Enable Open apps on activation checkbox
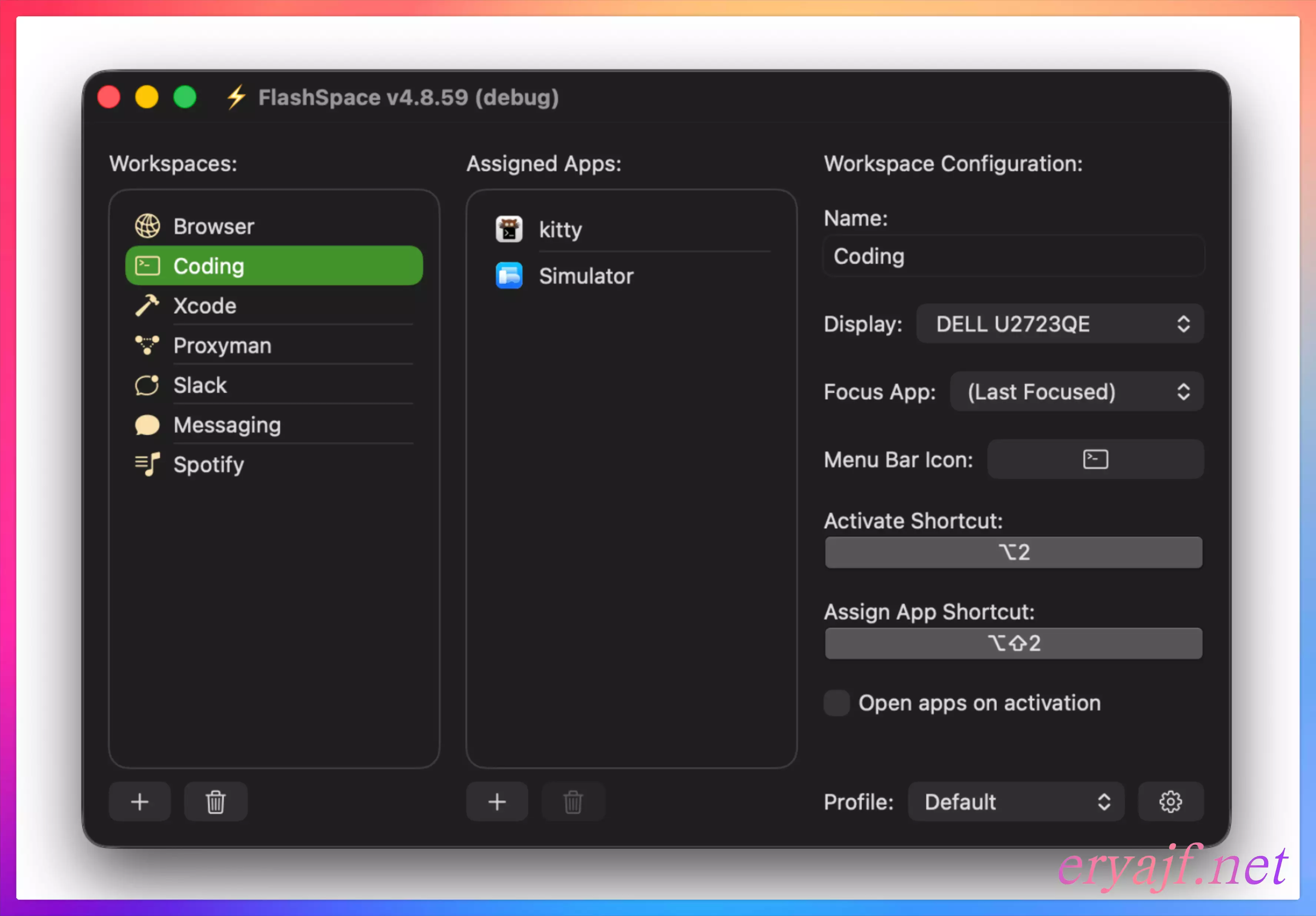 [836, 703]
